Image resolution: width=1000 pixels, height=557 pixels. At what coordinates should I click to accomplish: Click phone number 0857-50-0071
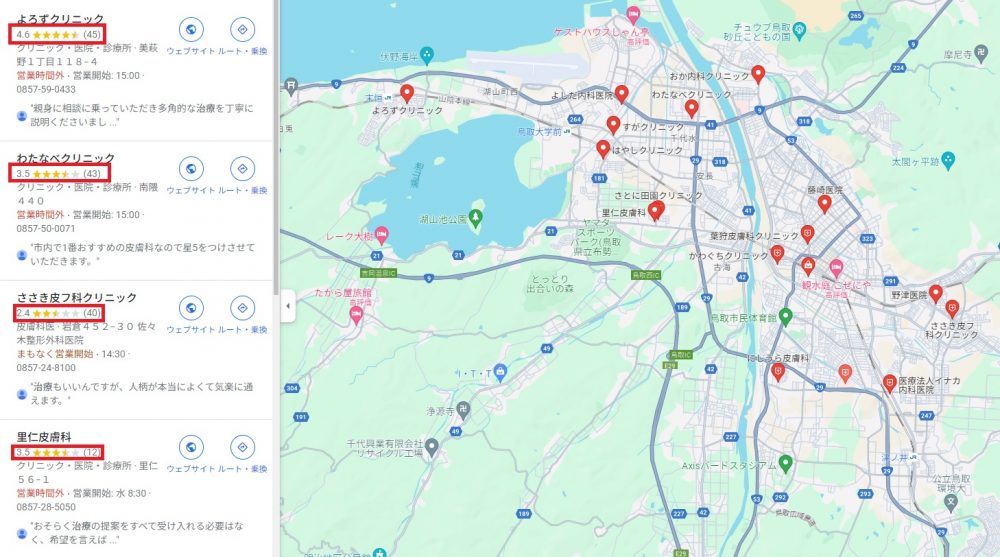coord(46,228)
